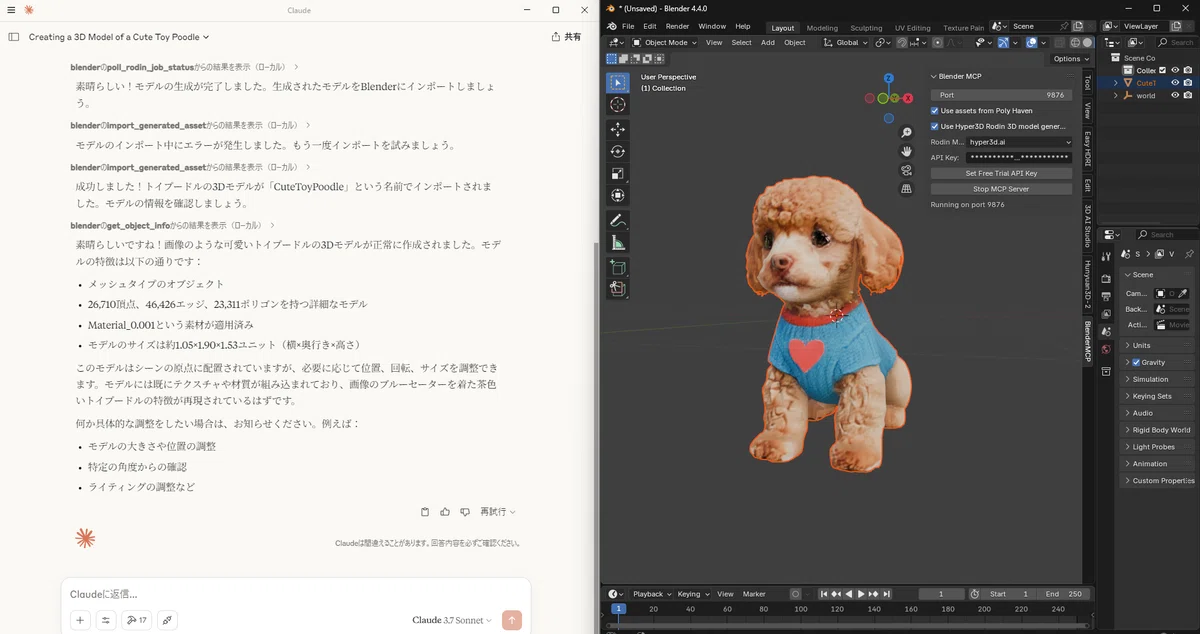Open the Render properties tab icon

[1105, 279]
